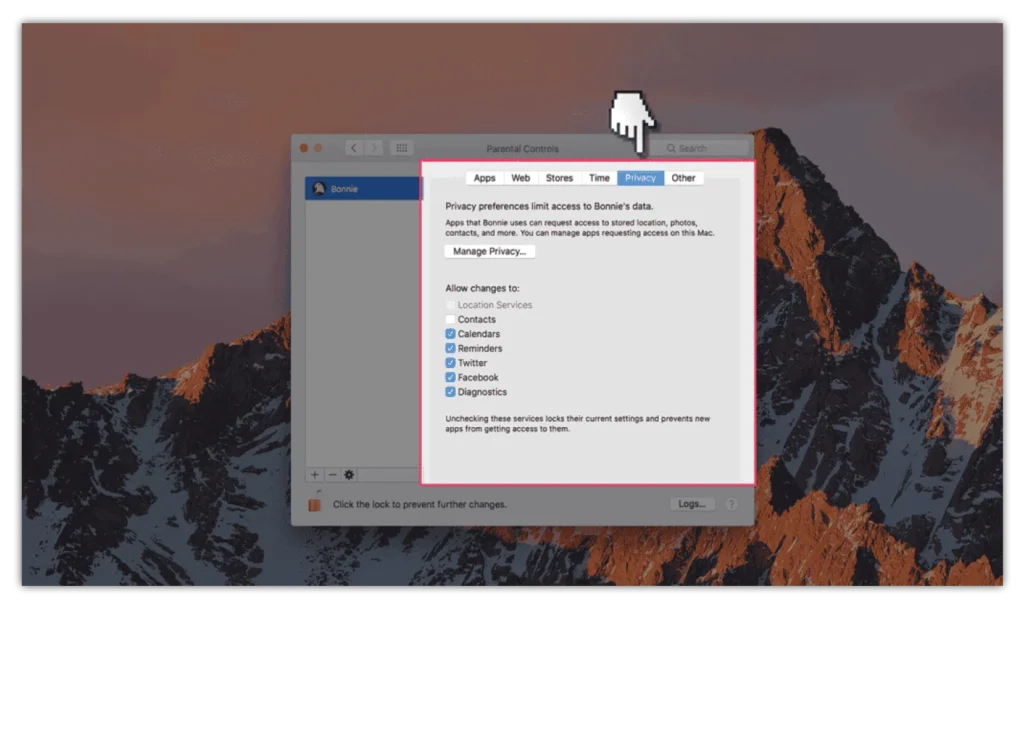Switch to the Time tab

point(599,178)
